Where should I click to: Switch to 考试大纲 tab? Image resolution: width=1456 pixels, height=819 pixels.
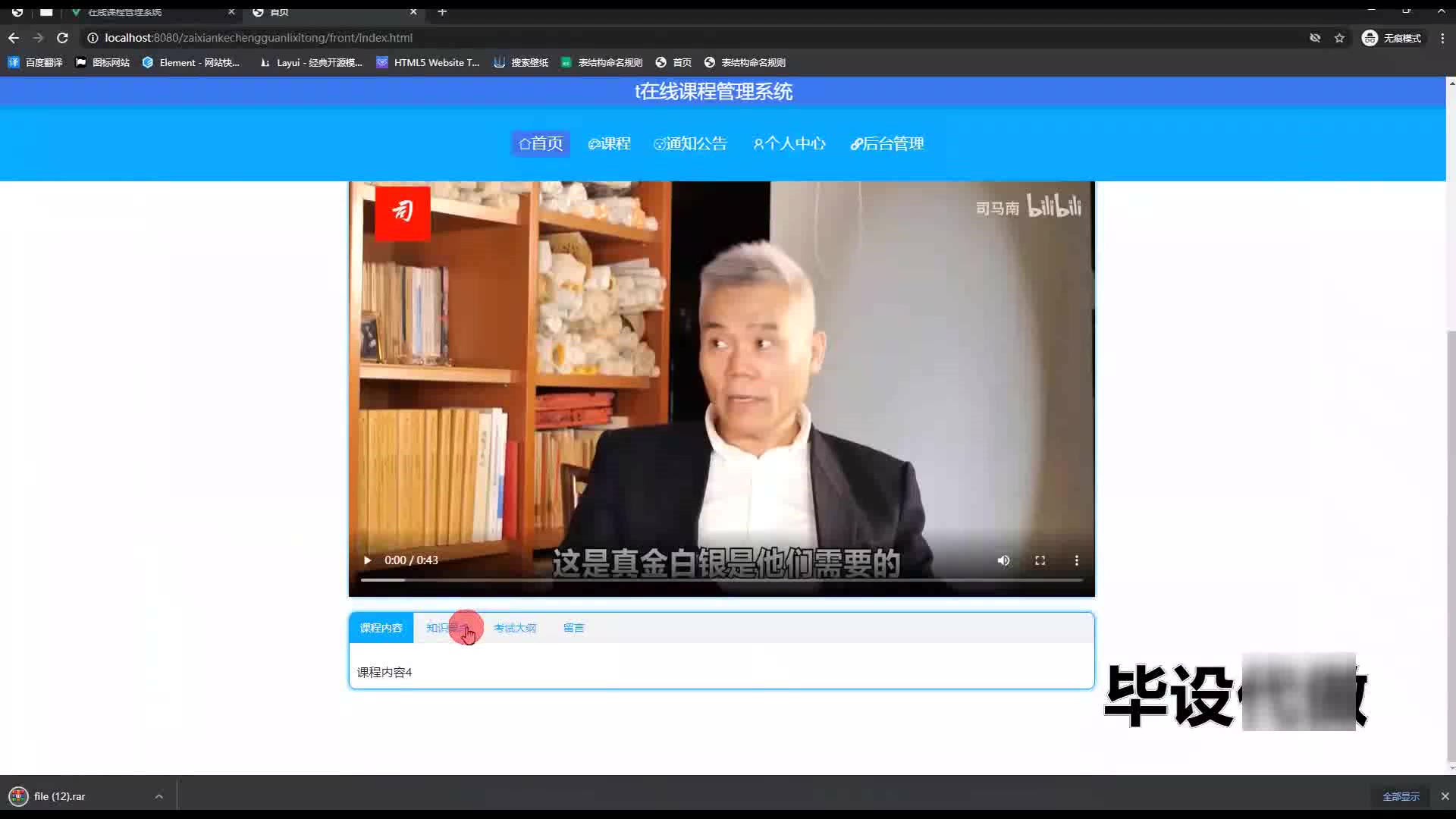[x=515, y=628]
